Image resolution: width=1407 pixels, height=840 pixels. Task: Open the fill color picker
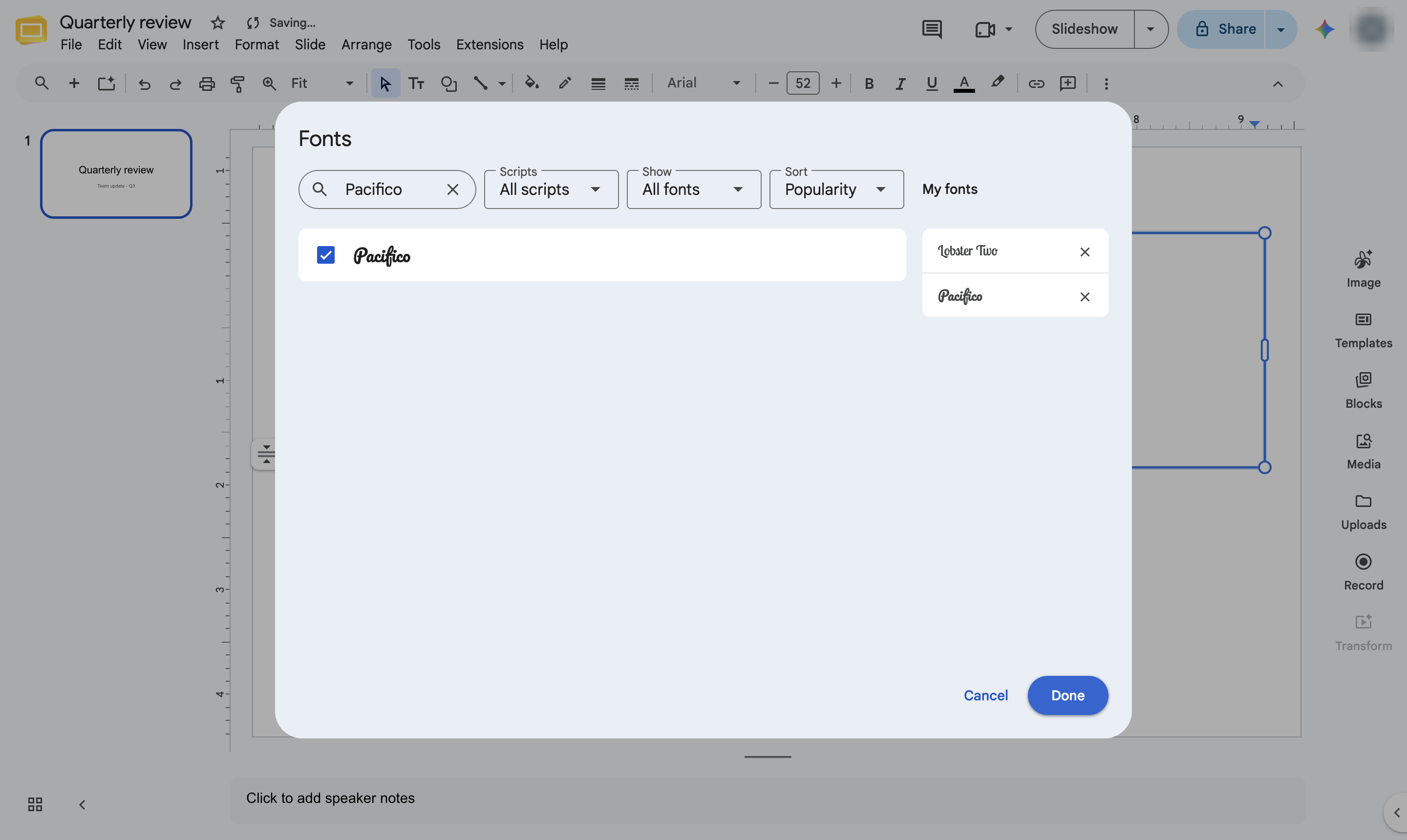click(531, 84)
